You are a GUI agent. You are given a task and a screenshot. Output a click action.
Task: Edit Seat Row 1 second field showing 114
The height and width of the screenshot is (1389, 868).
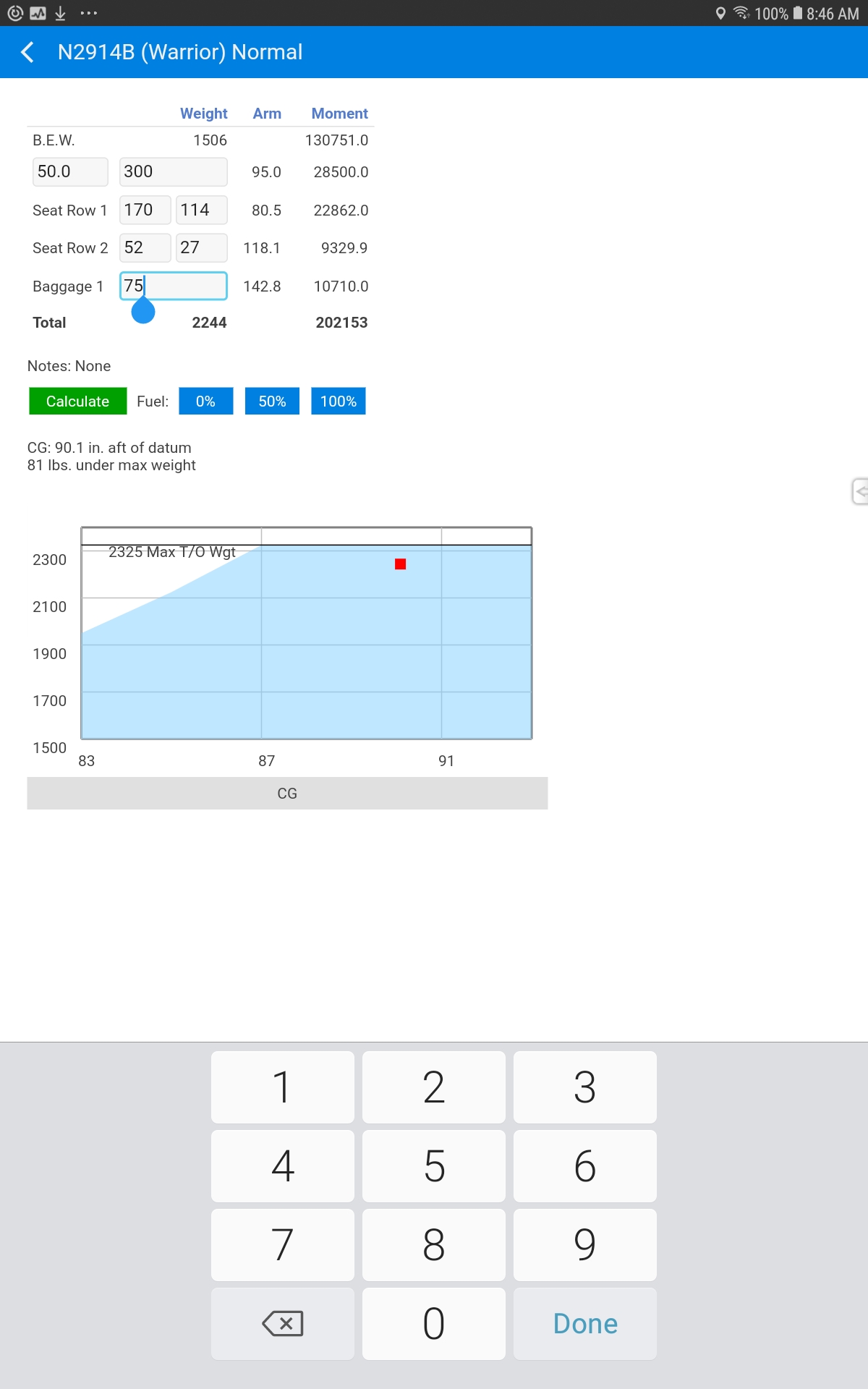[x=202, y=210]
